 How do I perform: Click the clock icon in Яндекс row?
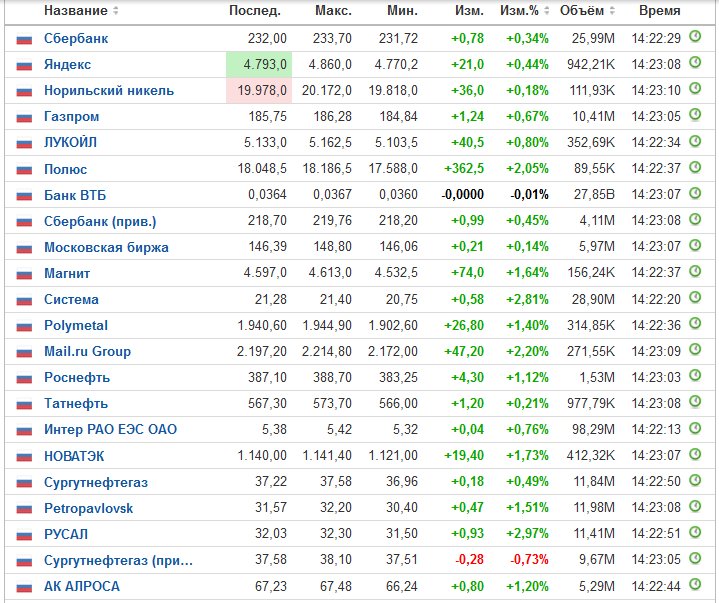695,62
